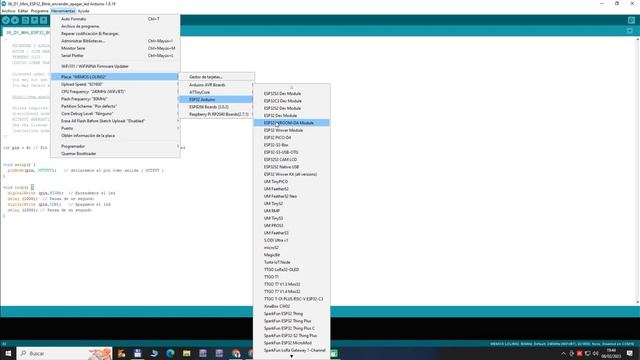Screen dimensions: 640x360
Task: Open Administrar Bibliotecas entry
Action: 115,41
